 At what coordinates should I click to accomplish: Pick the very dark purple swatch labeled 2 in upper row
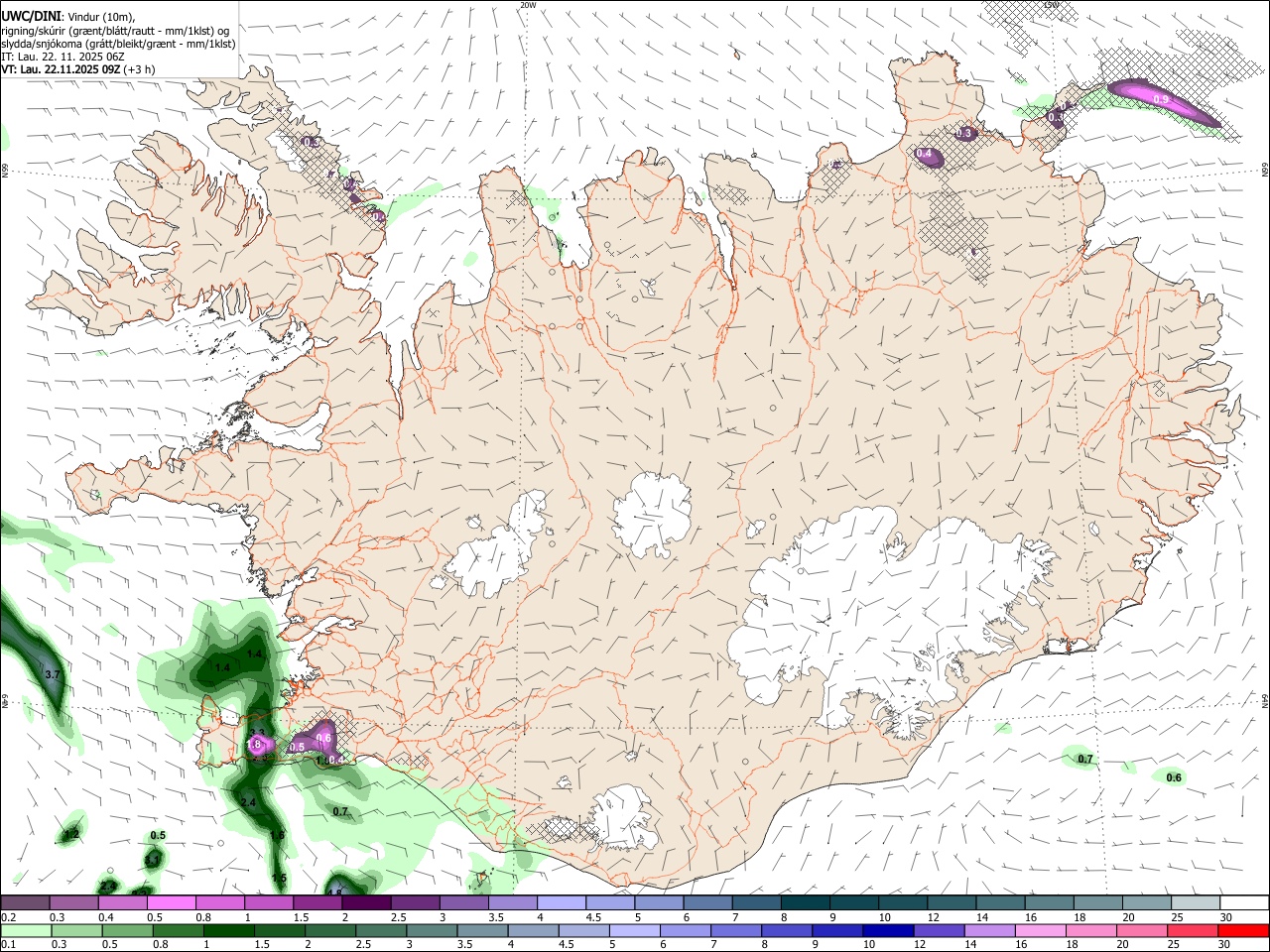point(366,902)
